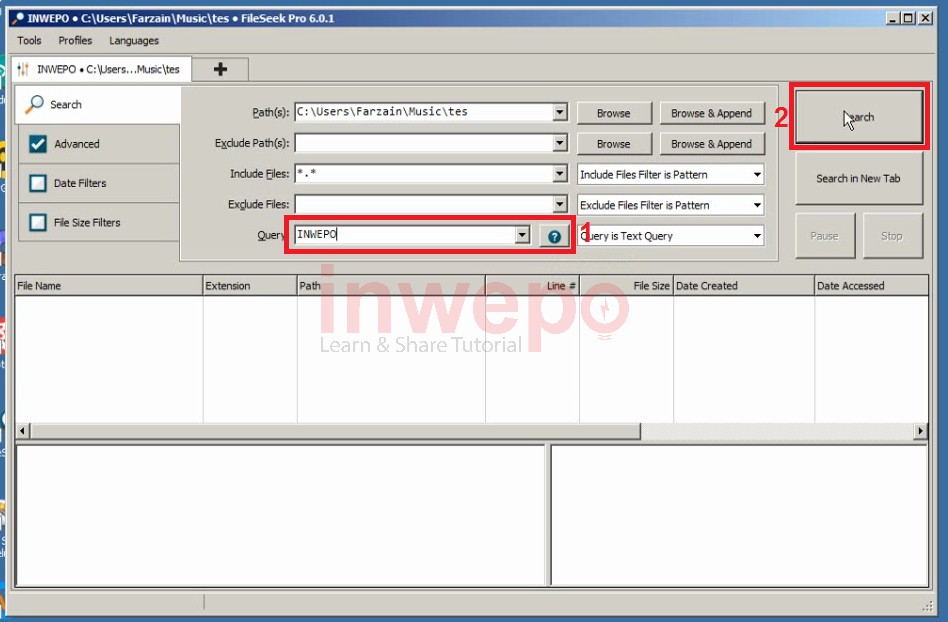This screenshot has height=622, width=948.
Task: Sort results by File Size column
Action: 626,286
